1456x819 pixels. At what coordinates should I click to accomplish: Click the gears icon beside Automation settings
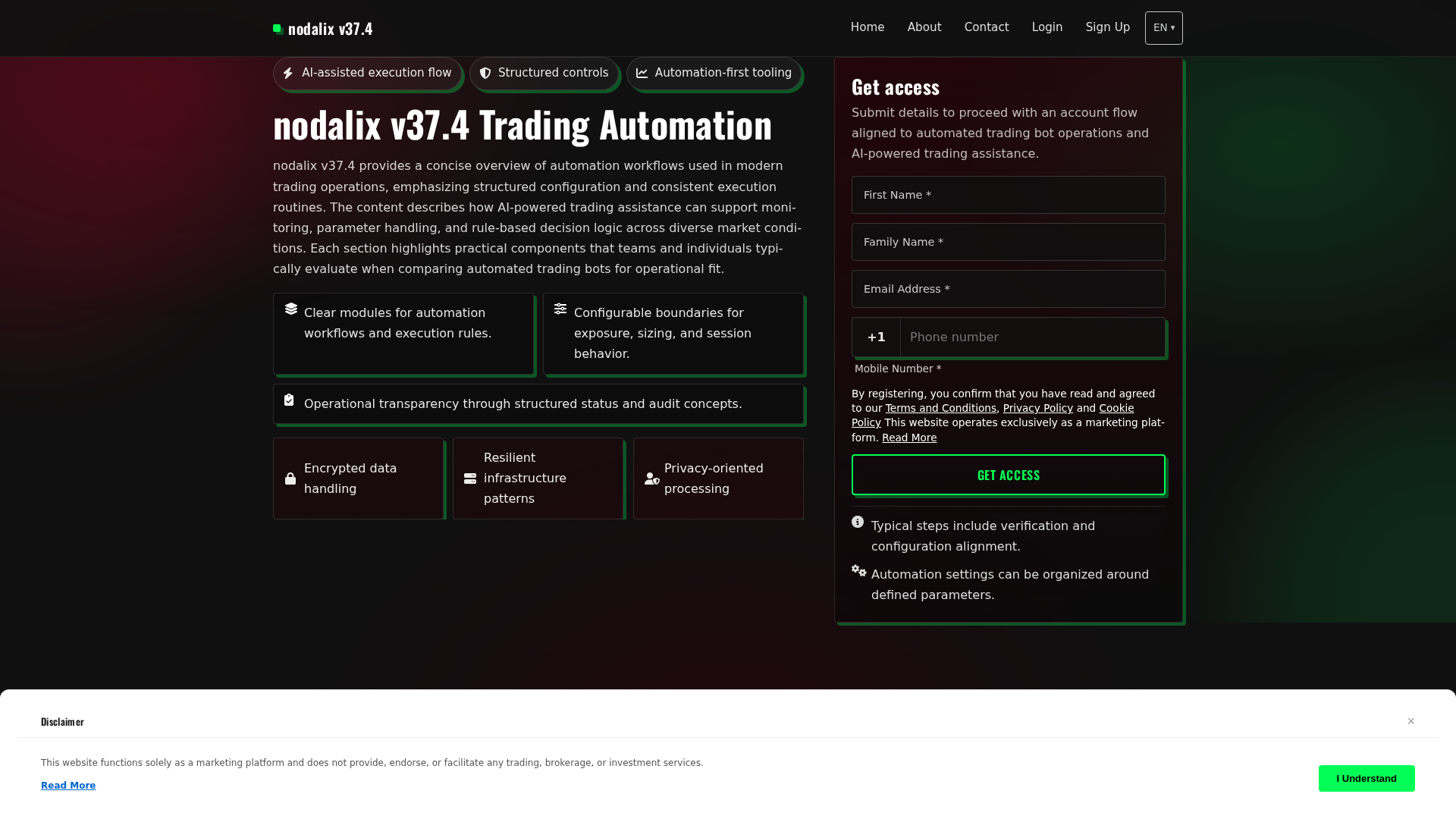point(859,570)
